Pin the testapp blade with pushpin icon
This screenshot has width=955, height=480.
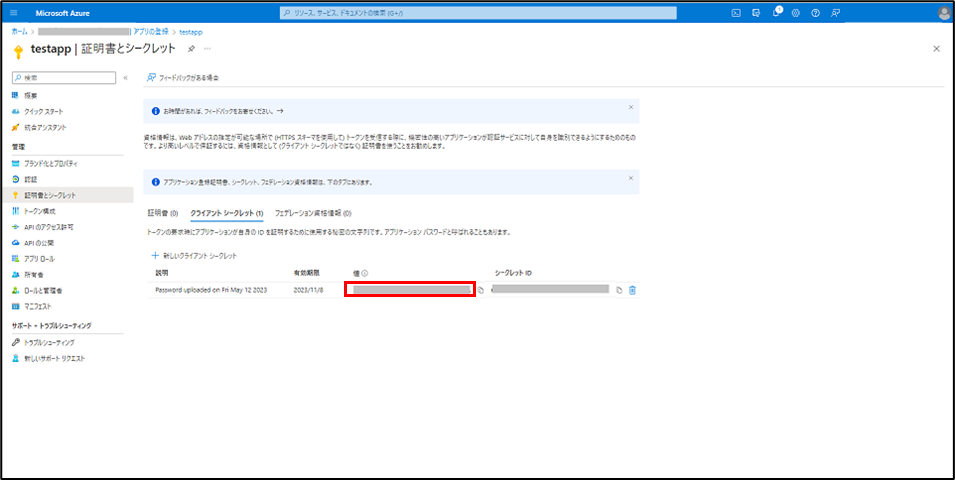(x=191, y=48)
